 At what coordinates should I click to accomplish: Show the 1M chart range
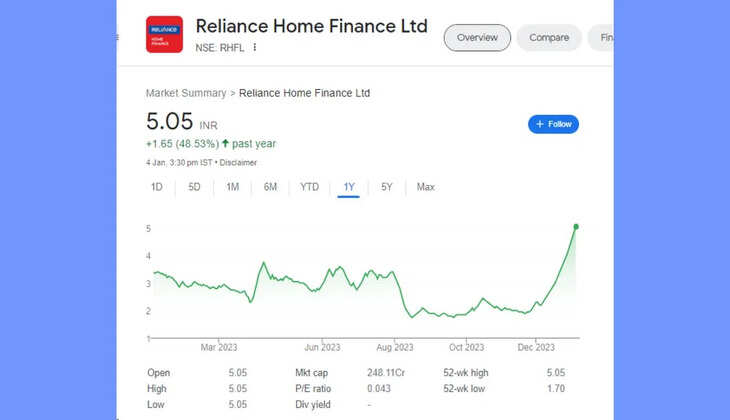point(233,187)
